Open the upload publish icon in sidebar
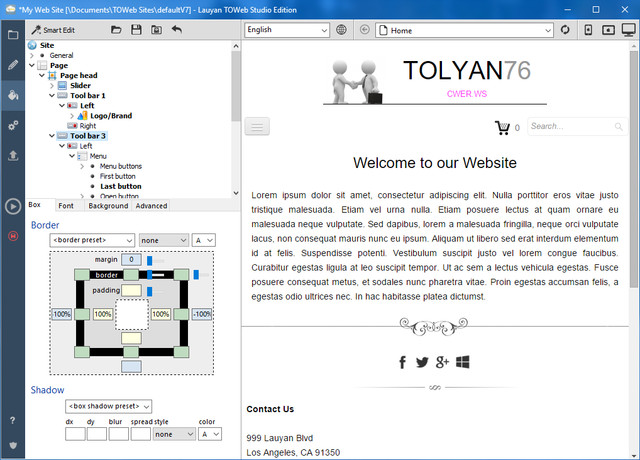640x460 pixels. pyautogui.click(x=13, y=155)
